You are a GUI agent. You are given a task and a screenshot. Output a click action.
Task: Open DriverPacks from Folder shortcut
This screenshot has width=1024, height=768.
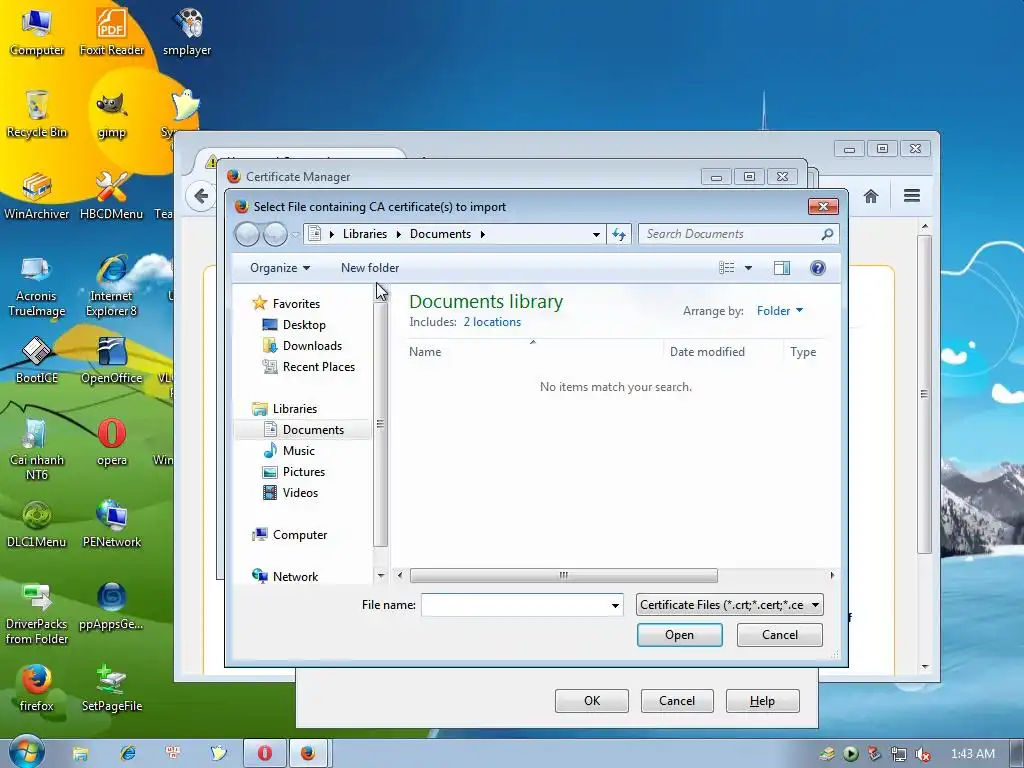click(x=37, y=613)
